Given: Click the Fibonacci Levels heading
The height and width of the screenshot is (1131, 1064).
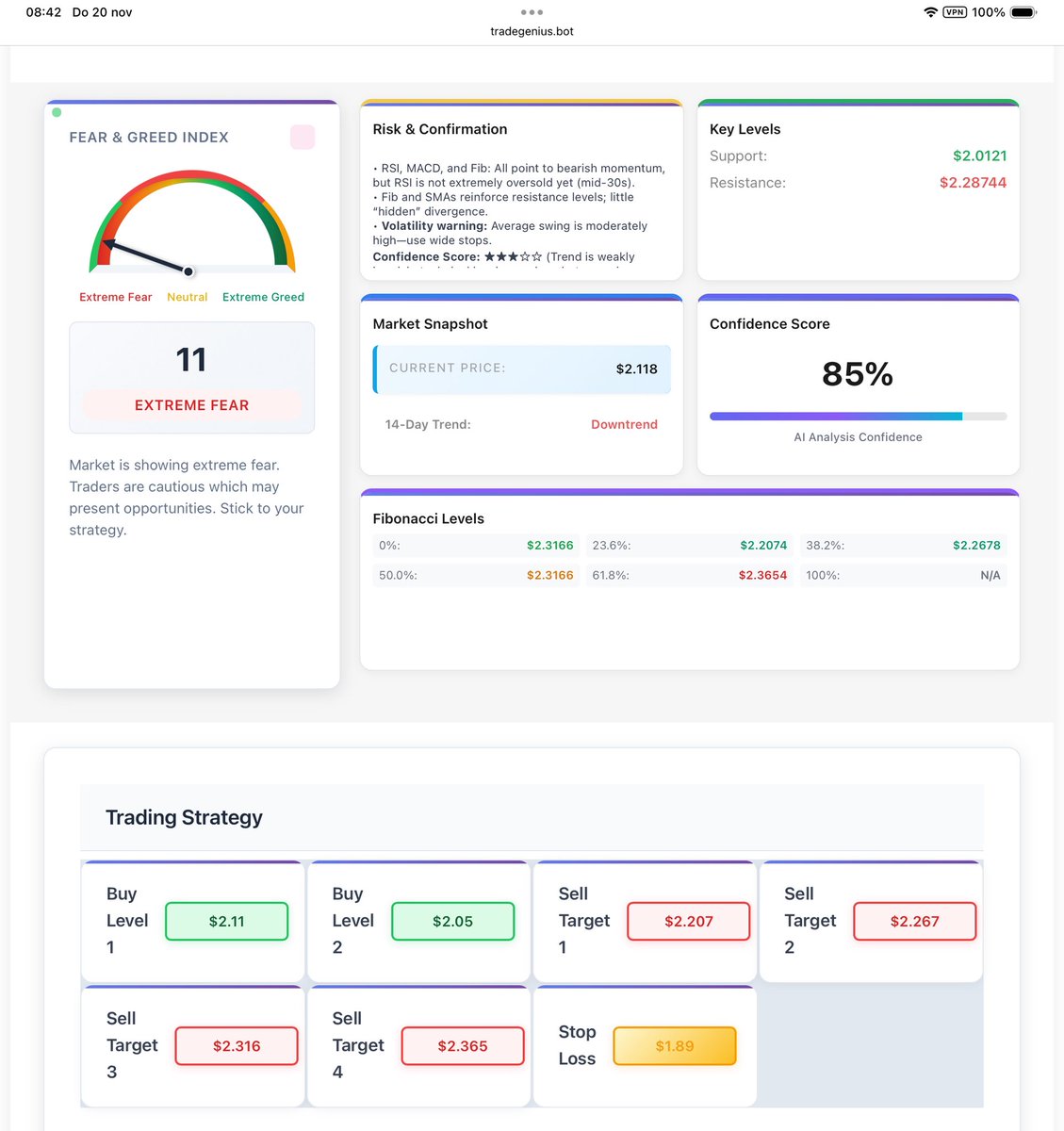Looking at the screenshot, I should [x=428, y=518].
